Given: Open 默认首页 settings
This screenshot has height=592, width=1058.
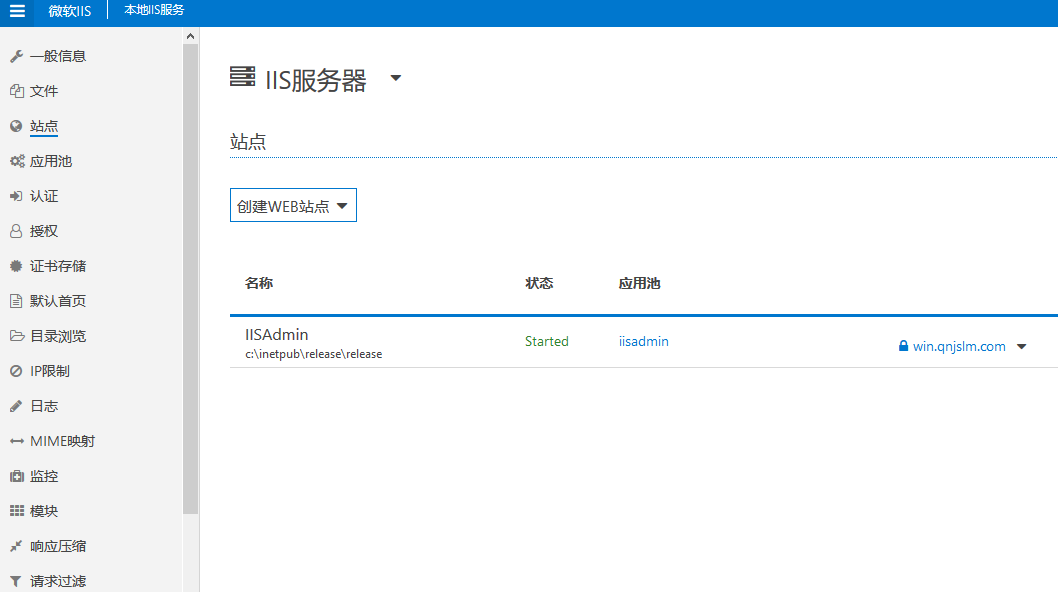Looking at the screenshot, I should coord(58,301).
